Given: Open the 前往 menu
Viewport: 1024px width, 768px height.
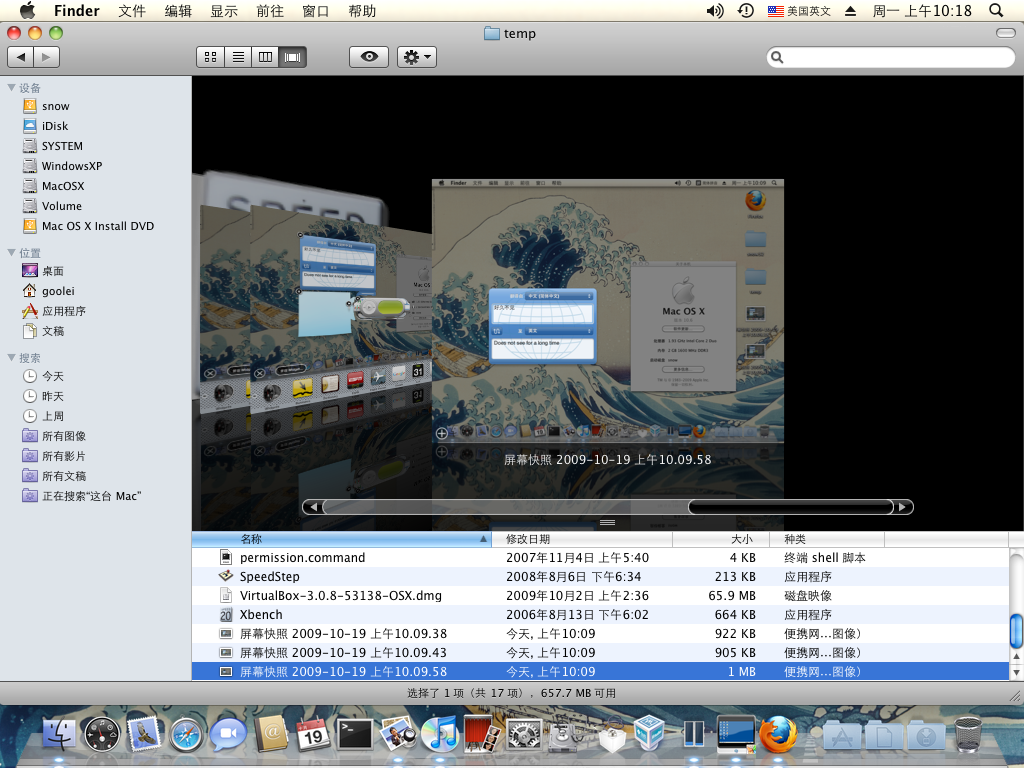Looking at the screenshot, I should pyautogui.click(x=270, y=10).
